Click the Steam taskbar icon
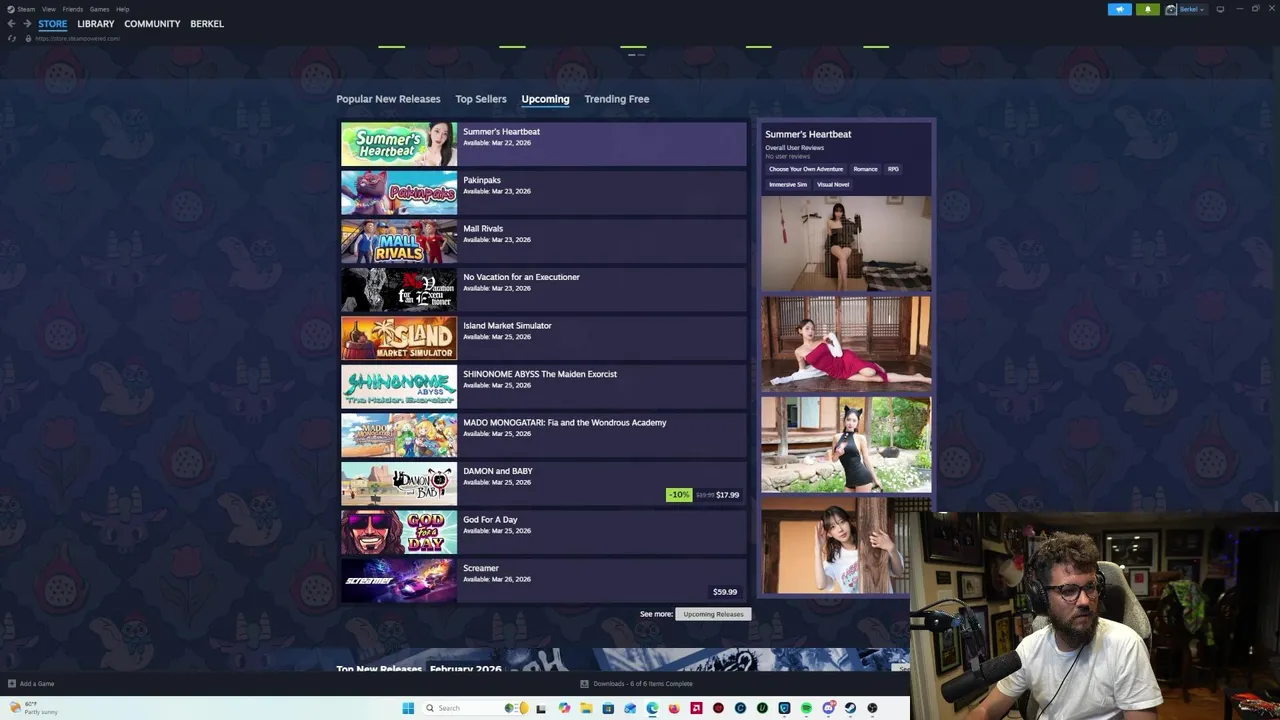1280x720 pixels. coord(850,708)
